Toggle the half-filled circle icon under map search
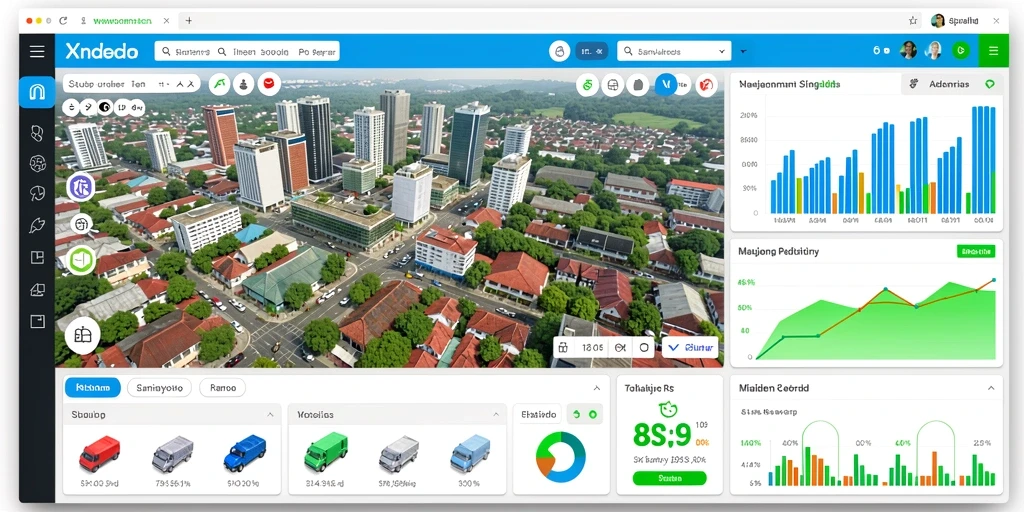Image resolution: width=1024 pixels, height=512 pixels. [104, 107]
